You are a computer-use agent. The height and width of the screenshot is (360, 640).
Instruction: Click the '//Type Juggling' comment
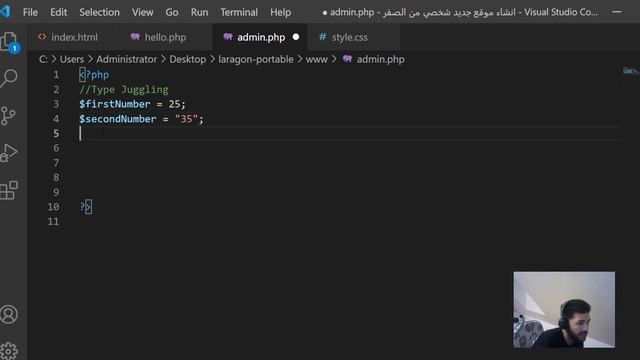click(x=124, y=89)
